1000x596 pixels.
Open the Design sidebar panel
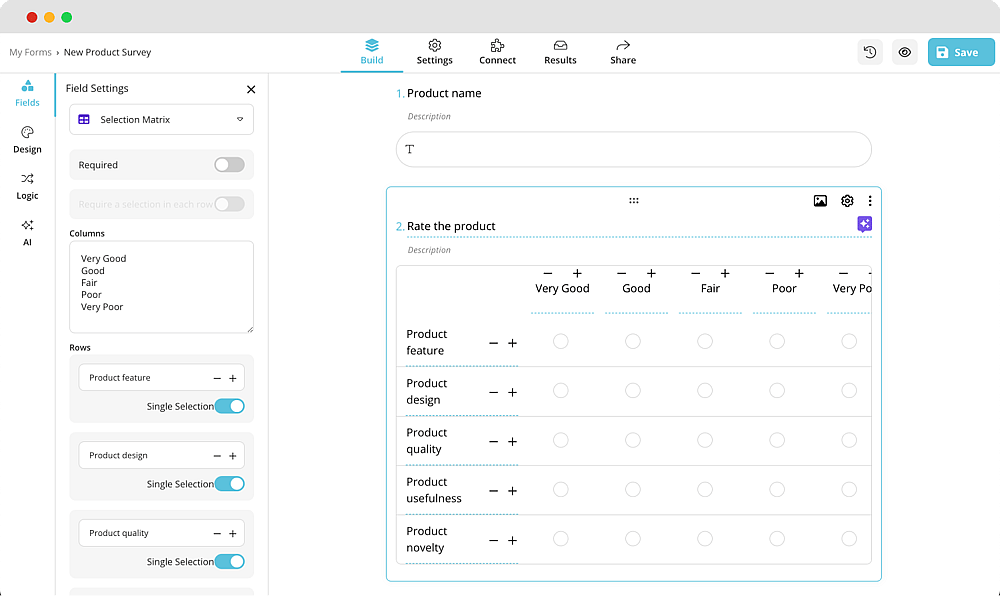(x=27, y=140)
